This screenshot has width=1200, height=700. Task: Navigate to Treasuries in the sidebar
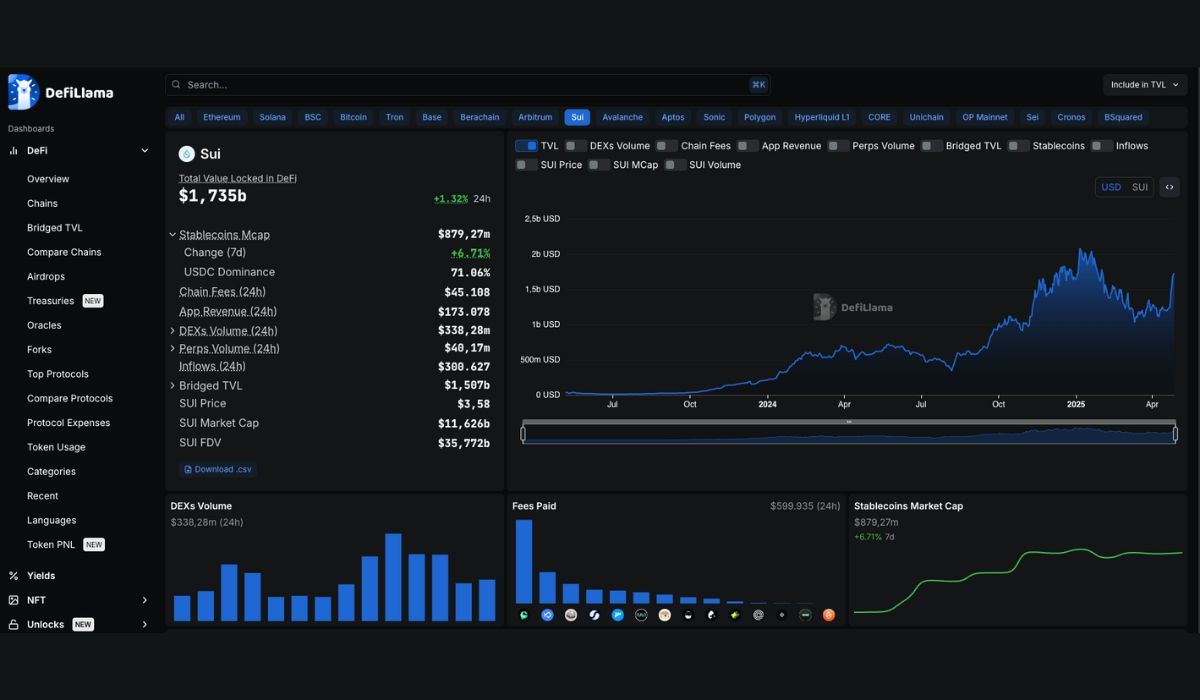point(50,301)
